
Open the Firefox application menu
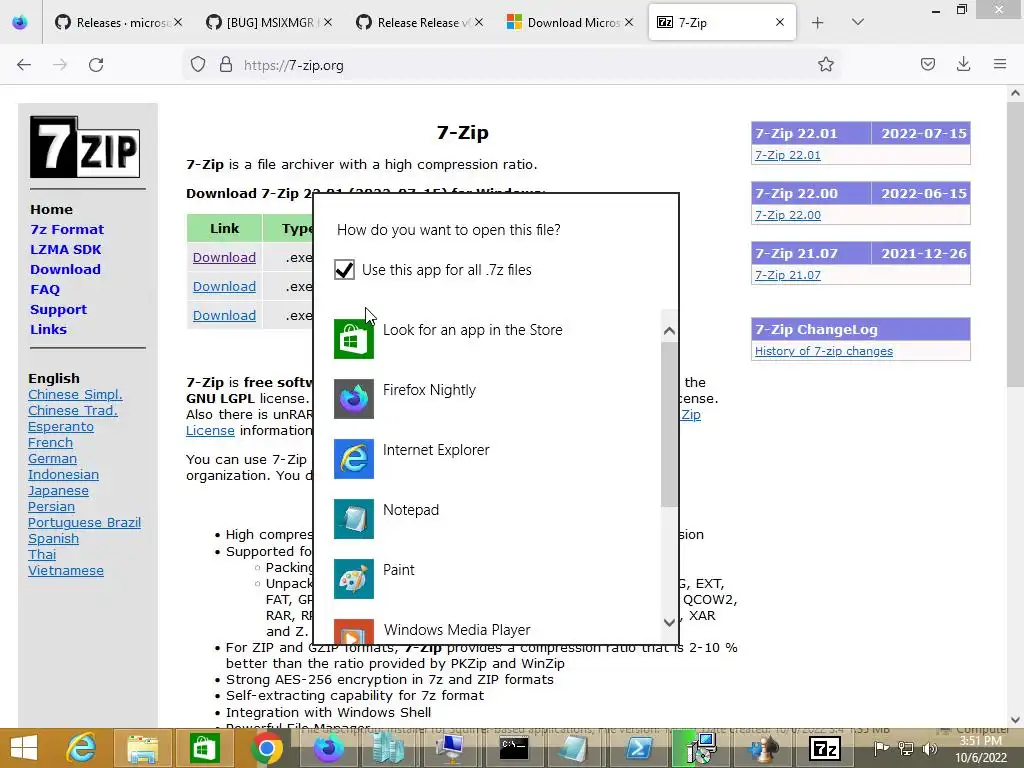click(x=1000, y=64)
